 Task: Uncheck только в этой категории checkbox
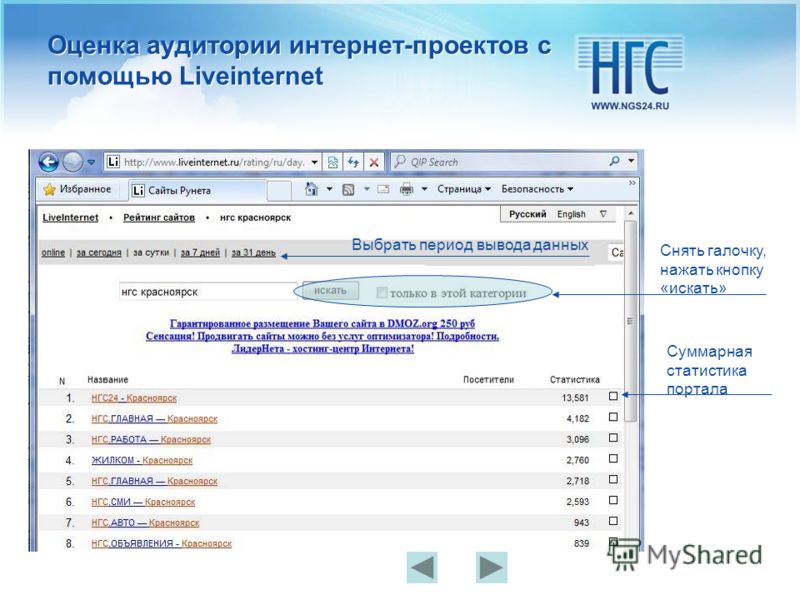[x=381, y=293]
